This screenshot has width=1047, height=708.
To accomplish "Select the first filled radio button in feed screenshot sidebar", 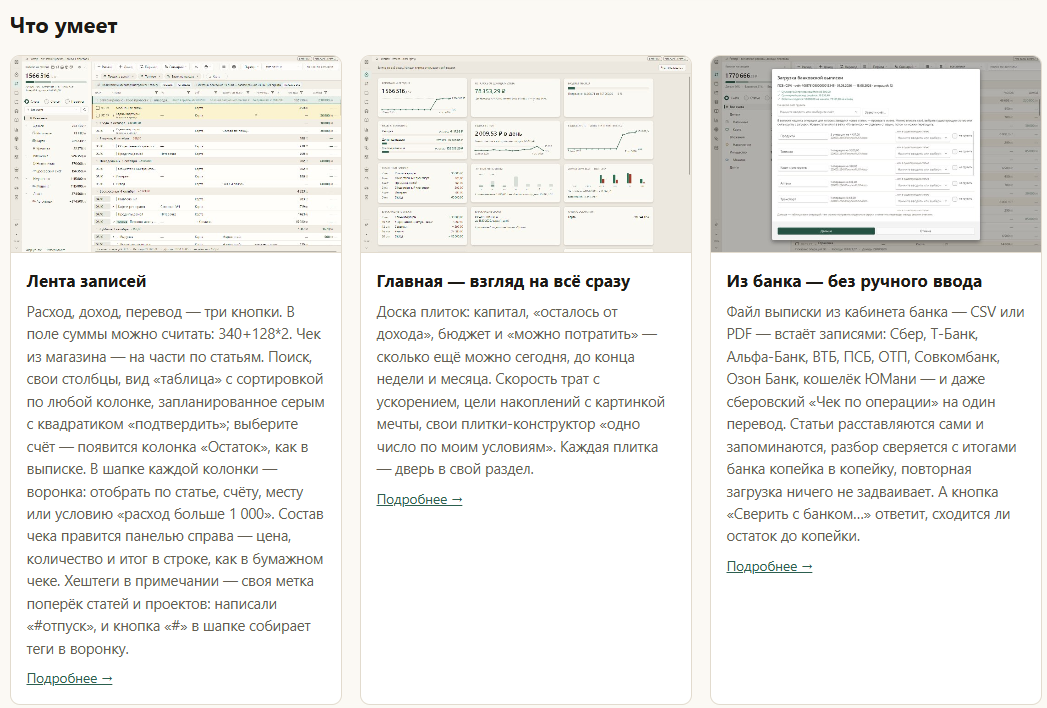I will tap(28, 102).
